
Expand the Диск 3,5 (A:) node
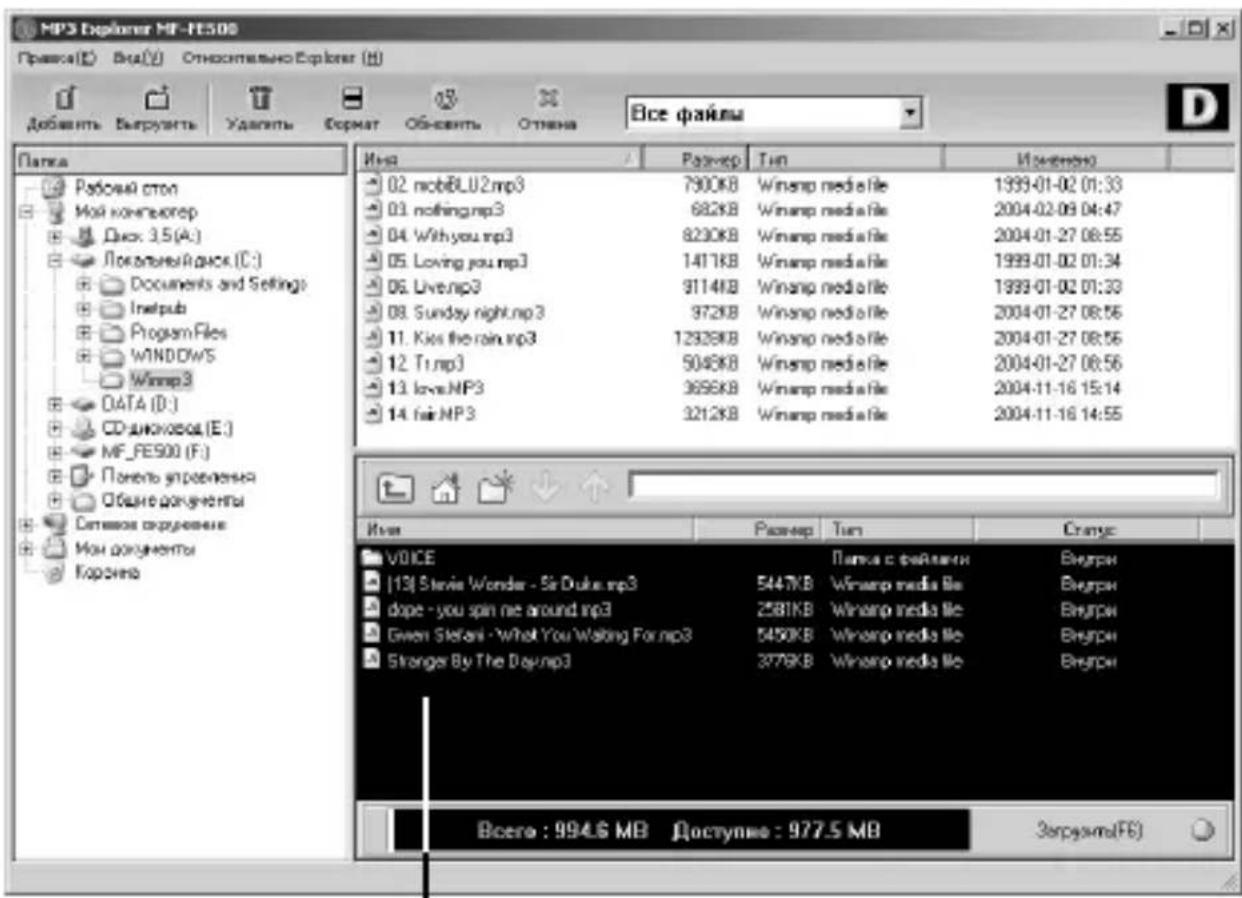click(56, 237)
